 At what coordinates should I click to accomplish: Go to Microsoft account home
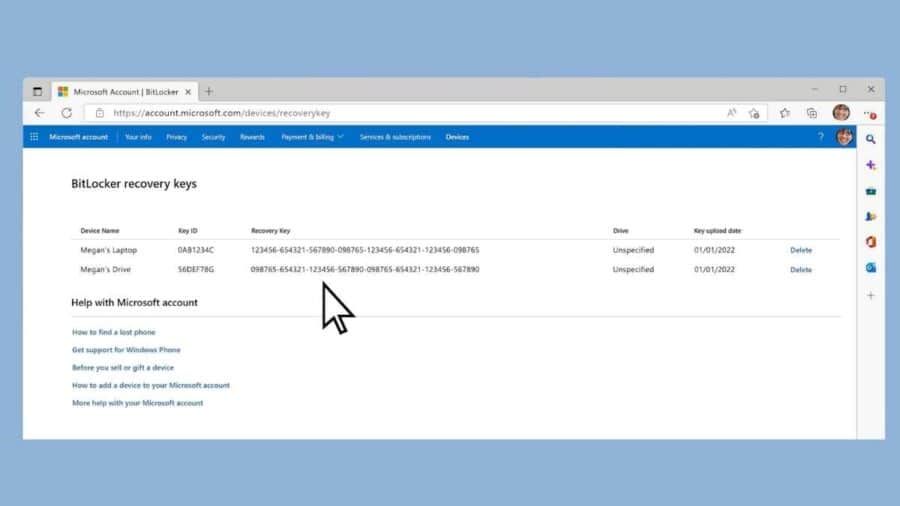(79, 137)
